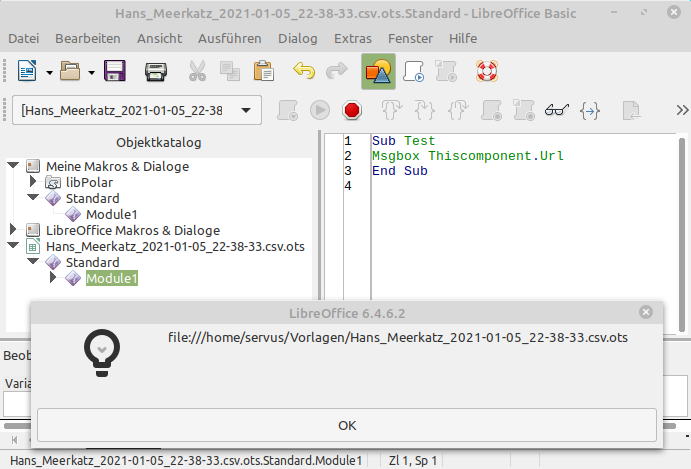Expand the toolbar overflow chevron
The height and width of the screenshot is (469, 691).
click(x=682, y=110)
